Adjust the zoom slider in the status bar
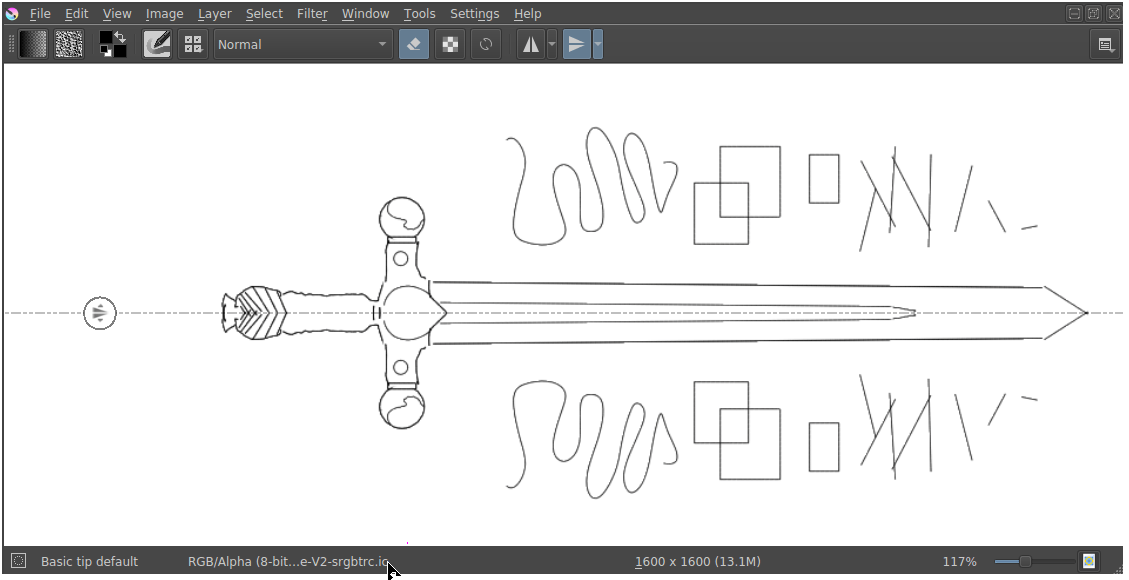Viewport: 1129px width, 580px height. (1024, 561)
